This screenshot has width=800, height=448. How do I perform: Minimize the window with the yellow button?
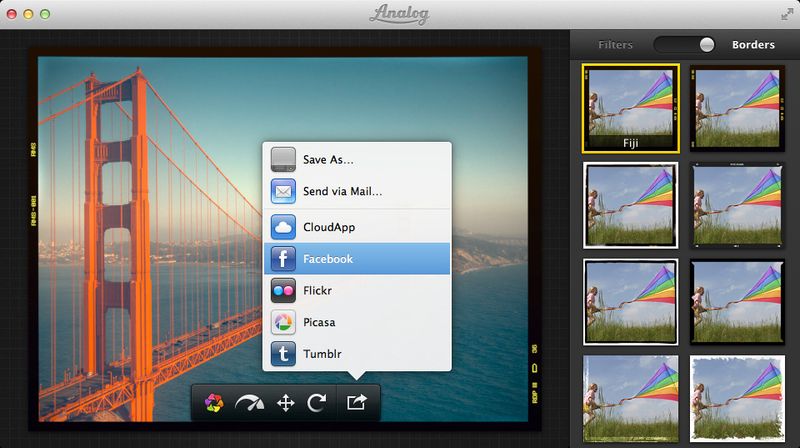tap(29, 14)
